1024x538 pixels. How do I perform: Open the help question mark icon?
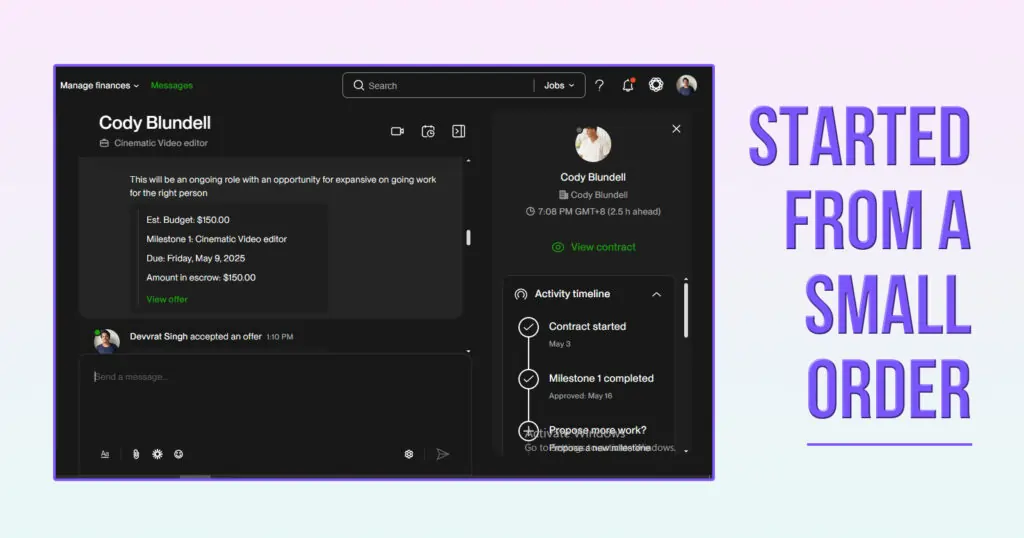point(599,86)
